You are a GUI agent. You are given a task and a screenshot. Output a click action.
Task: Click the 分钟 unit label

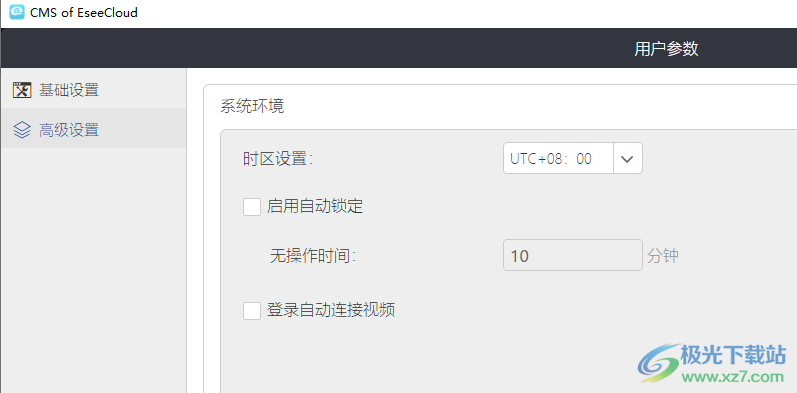point(663,255)
